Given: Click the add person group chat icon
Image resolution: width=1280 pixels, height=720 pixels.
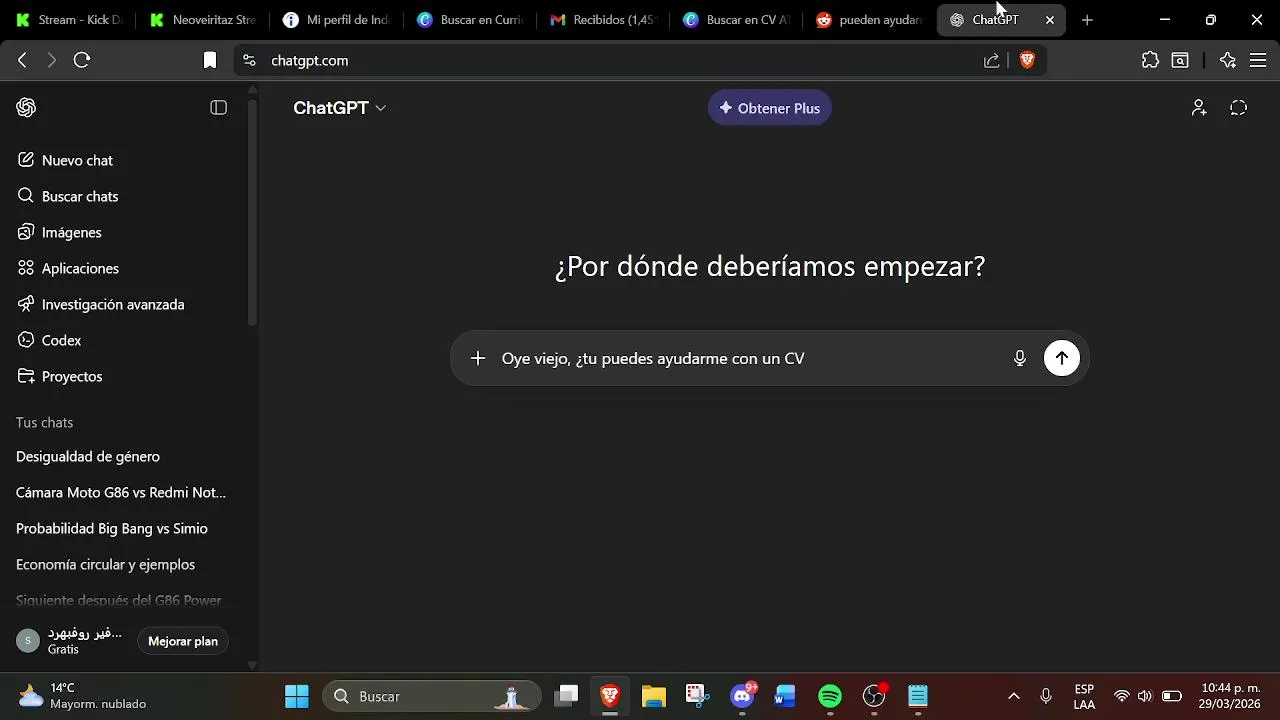Looking at the screenshot, I should tap(1199, 108).
